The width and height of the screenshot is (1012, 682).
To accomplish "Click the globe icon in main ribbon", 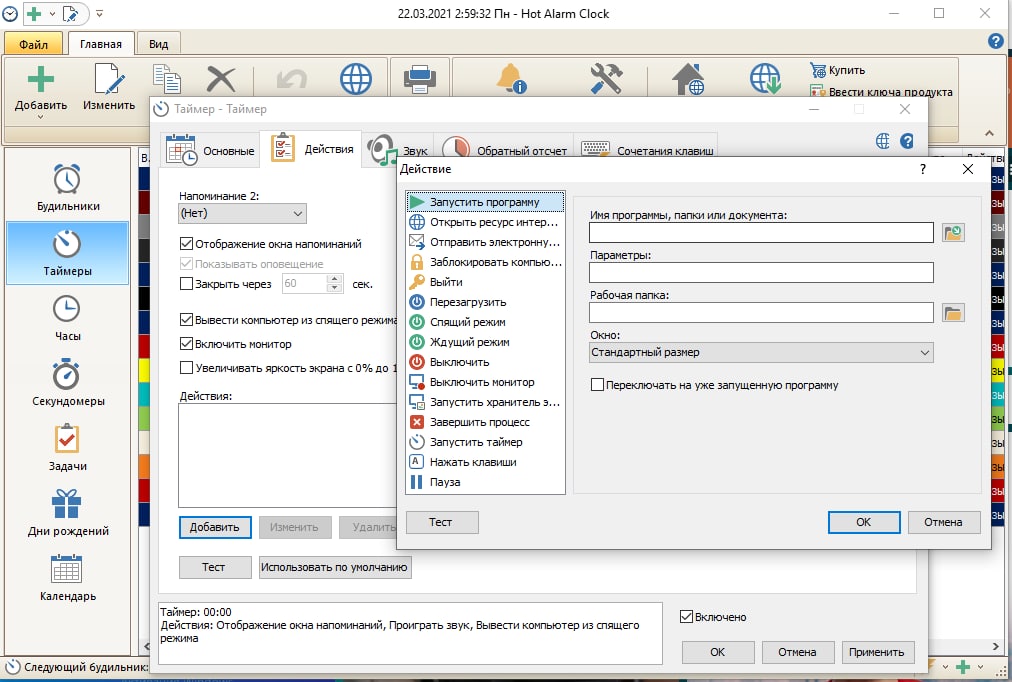I will (x=356, y=79).
